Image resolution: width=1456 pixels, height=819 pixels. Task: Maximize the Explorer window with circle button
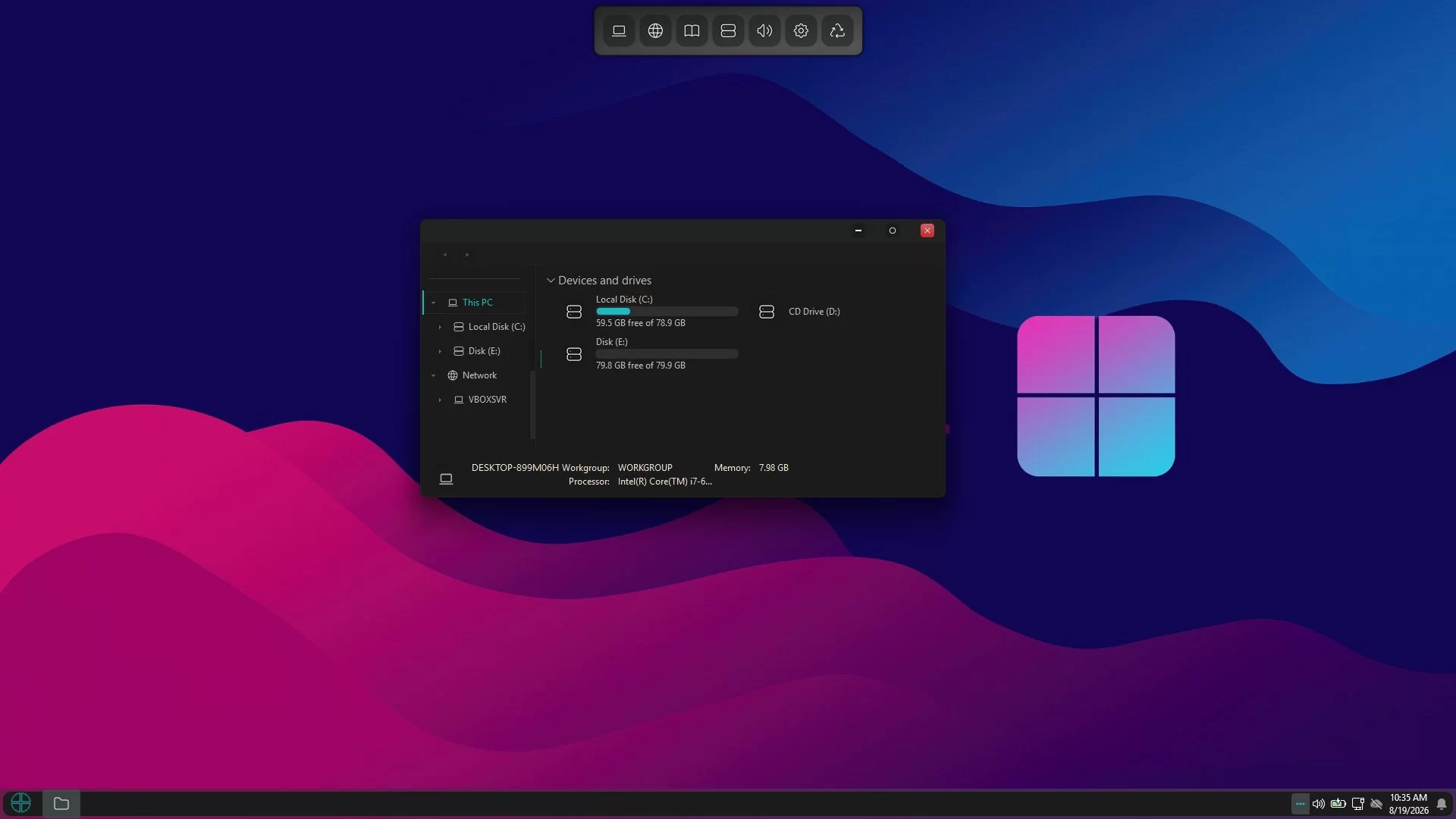(893, 231)
